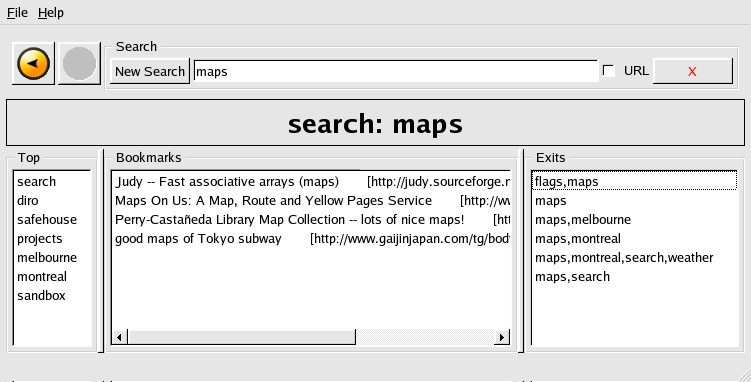The width and height of the screenshot is (751, 382).
Task: Click right arrow of Bookmarks horizontal scrollbar
Action: pos(501,337)
